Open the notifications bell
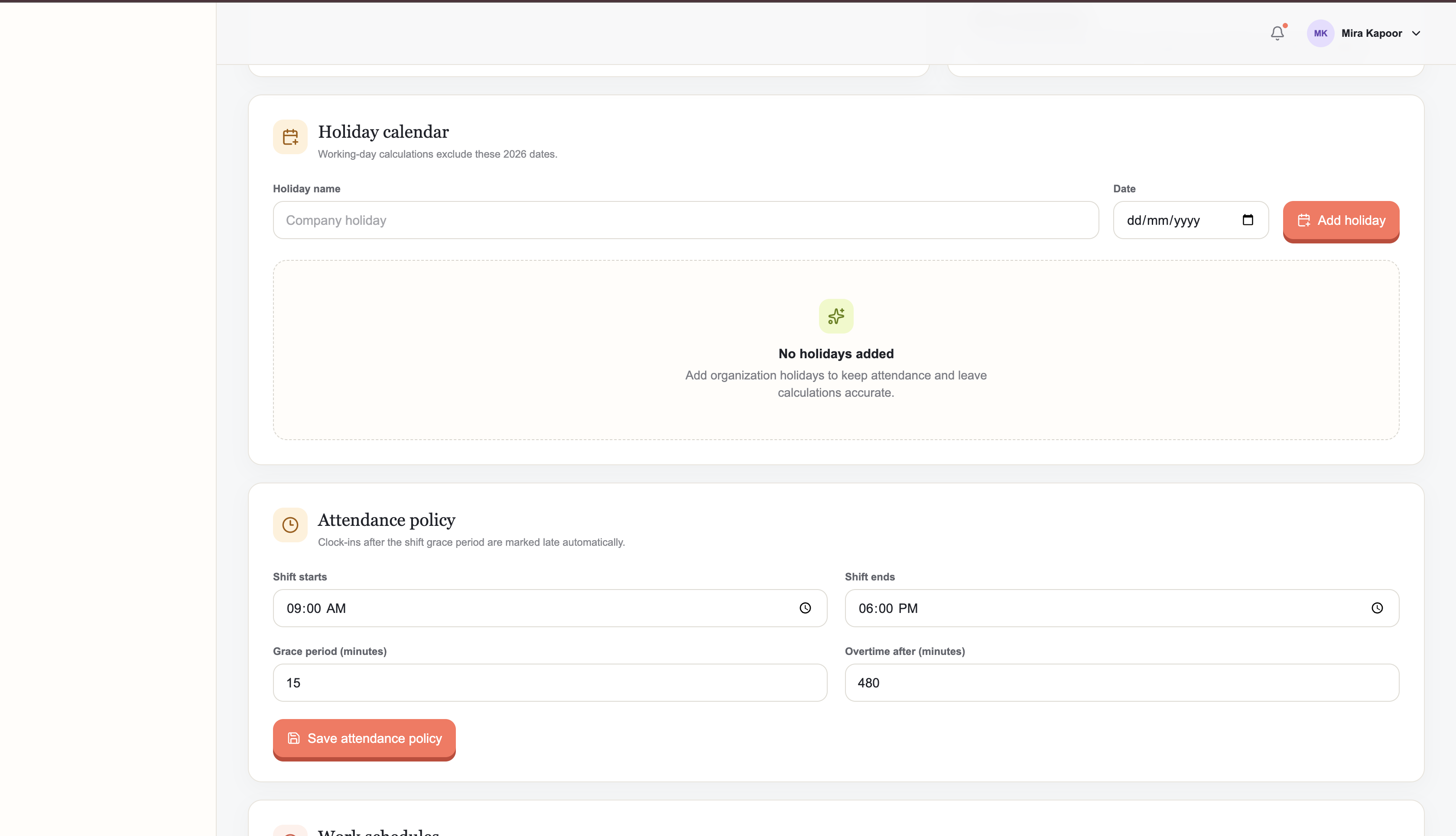This screenshot has width=1456, height=836. pos(1277,33)
